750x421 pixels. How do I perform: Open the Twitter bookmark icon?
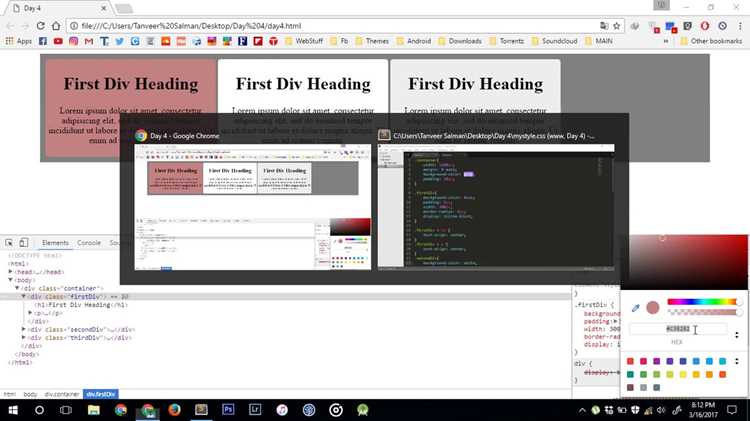coord(120,41)
